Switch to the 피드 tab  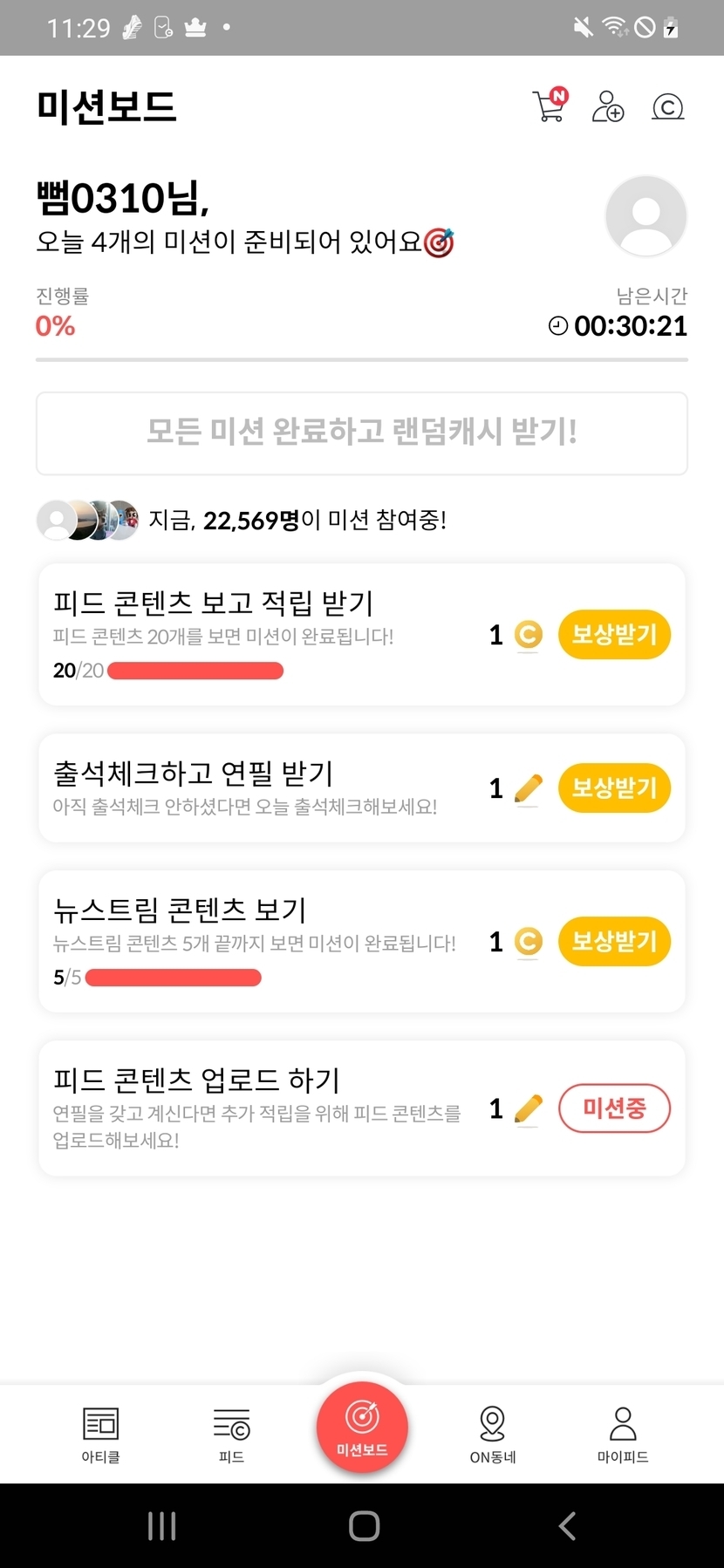tap(231, 1435)
